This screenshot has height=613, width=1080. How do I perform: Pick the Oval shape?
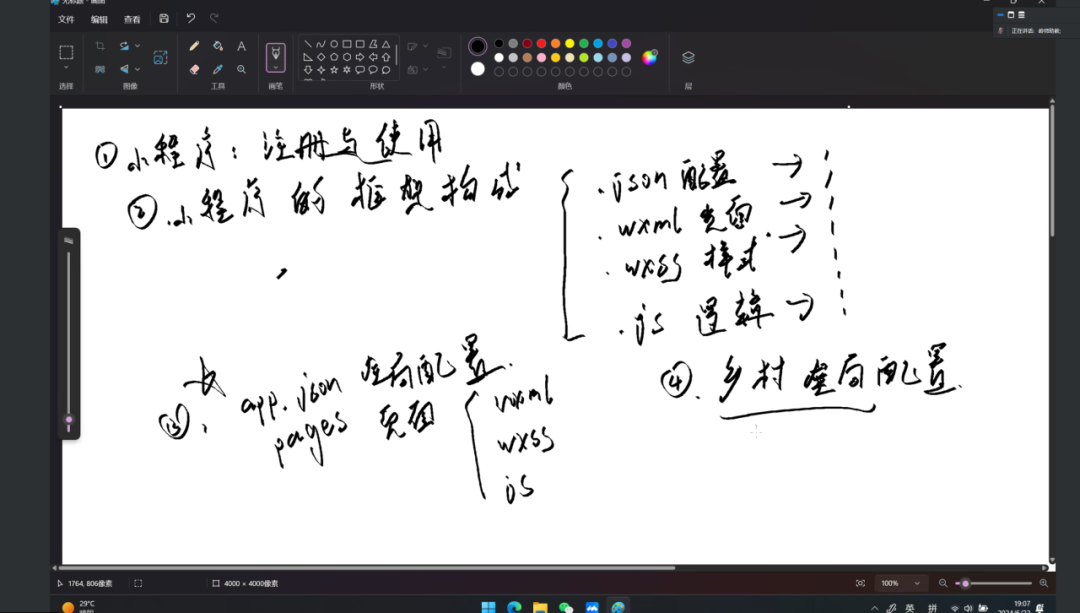pos(334,44)
